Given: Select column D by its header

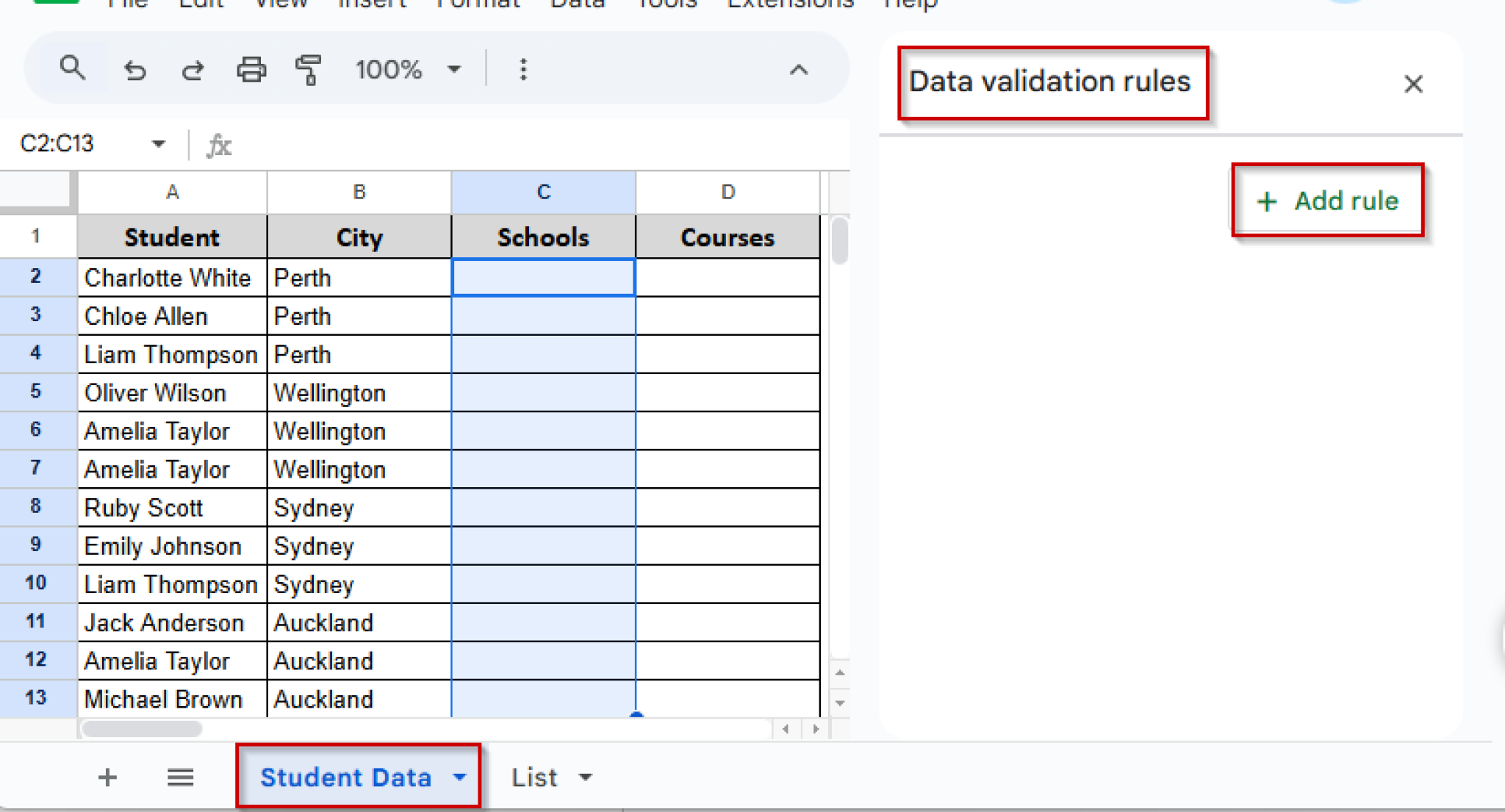Looking at the screenshot, I should (x=727, y=192).
